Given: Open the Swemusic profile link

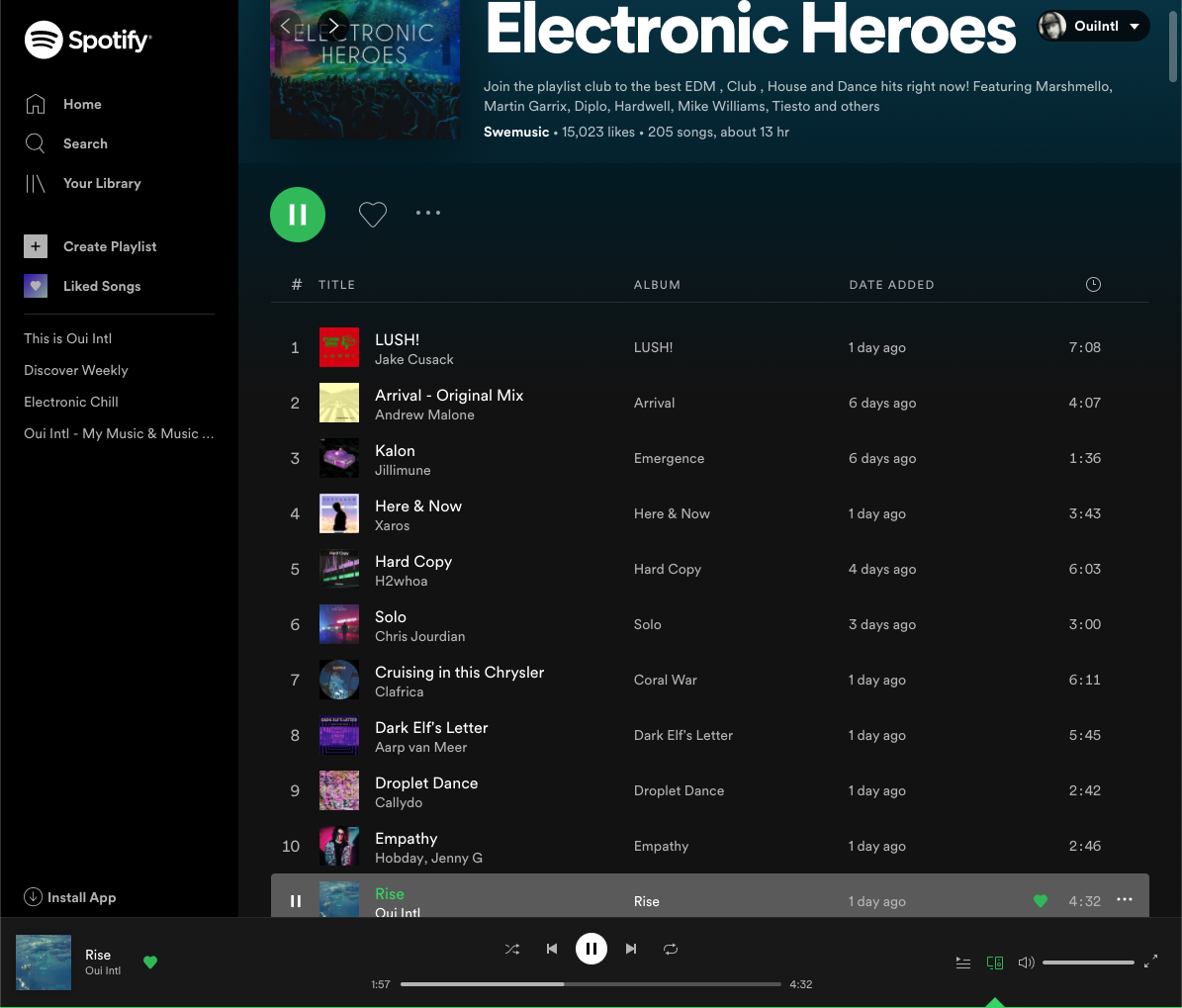Looking at the screenshot, I should pos(516,132).
